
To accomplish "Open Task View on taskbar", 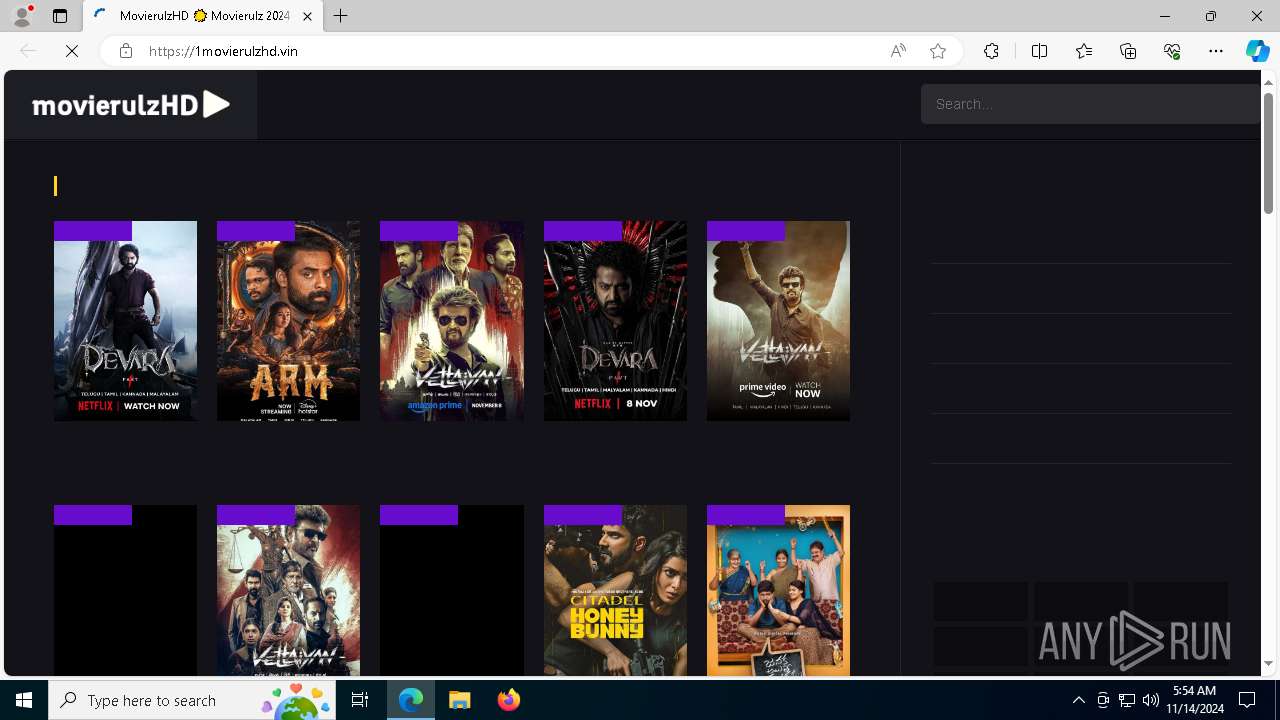I will (x=360, y=700).
